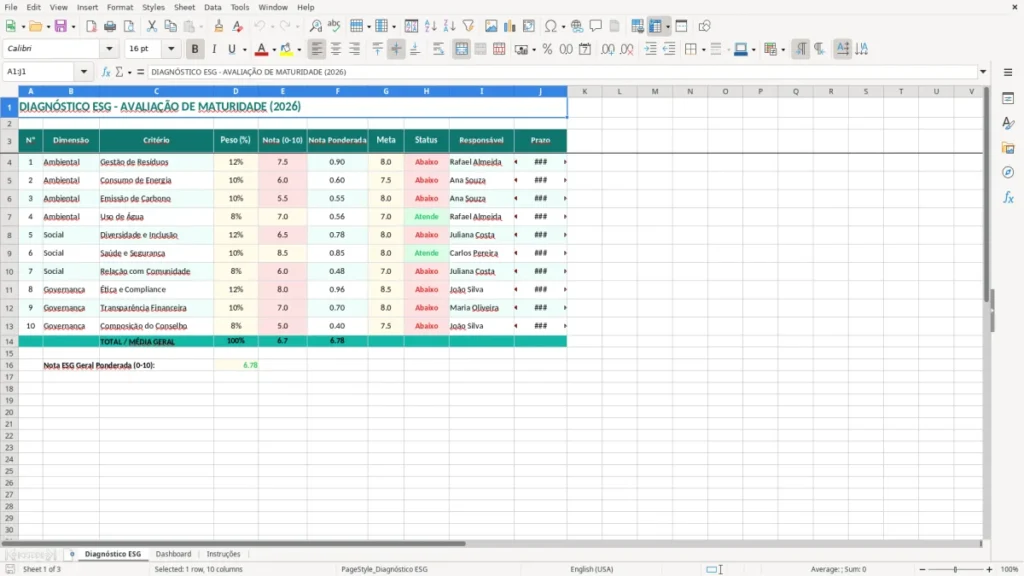Viewport: 1024px width, 576px height.
Task: Insert a pivot table icon
Action: pyautogui.click(x=529, y=26)
